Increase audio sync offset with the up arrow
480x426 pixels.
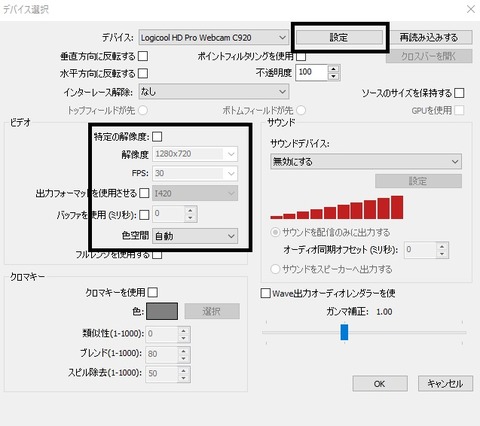[x=442, y=247]
